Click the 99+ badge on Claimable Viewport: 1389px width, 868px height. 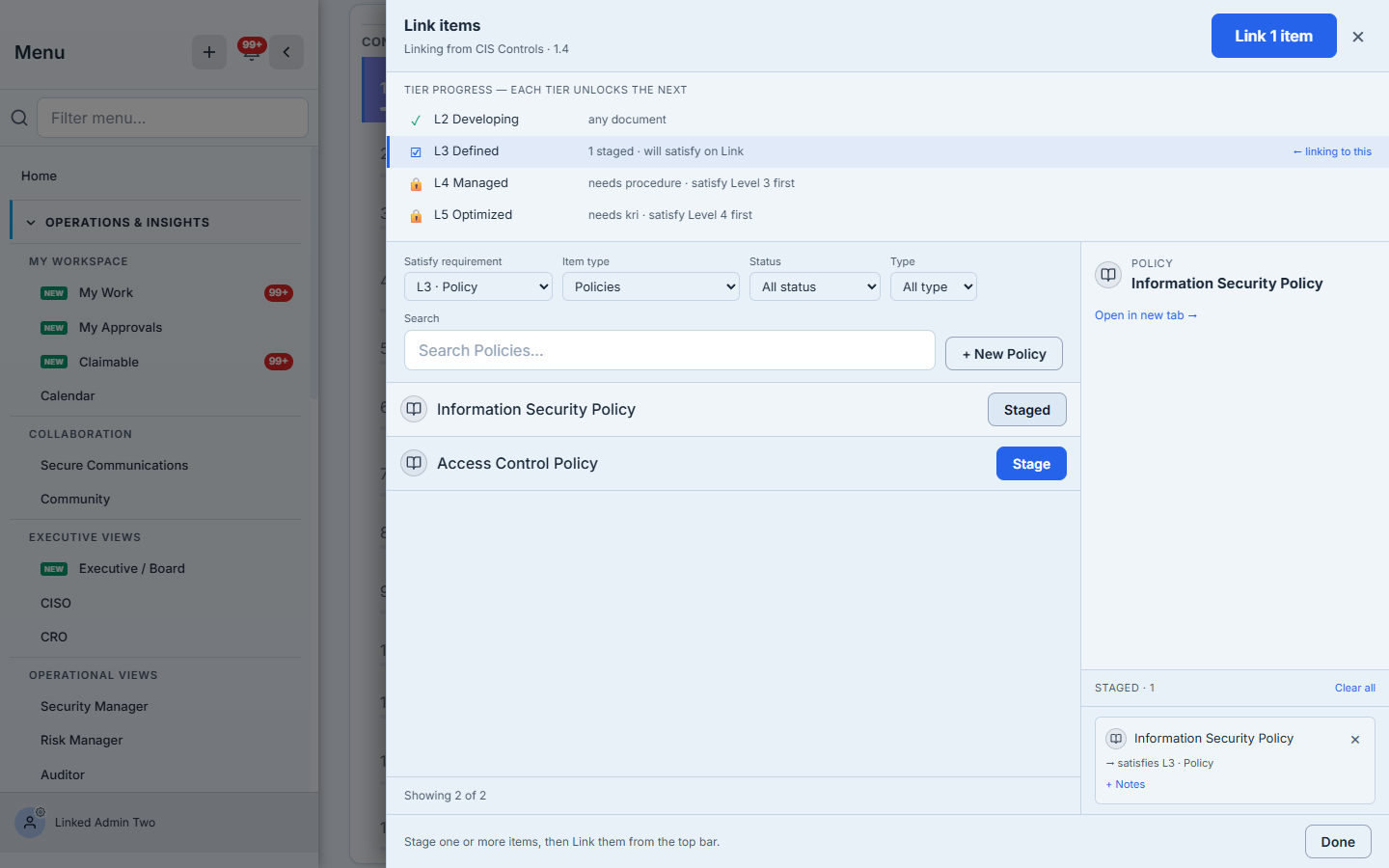[x=279, y=362]
